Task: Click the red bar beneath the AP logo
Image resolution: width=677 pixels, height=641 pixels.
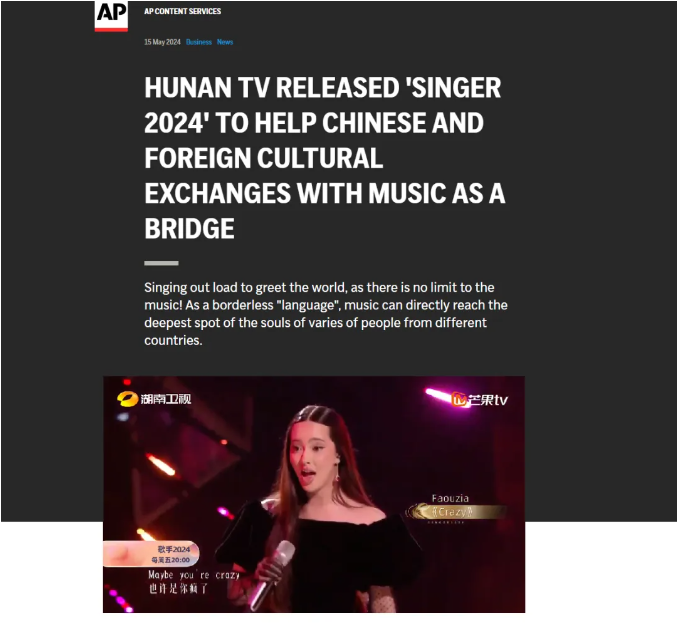Action: pos(111,30)
